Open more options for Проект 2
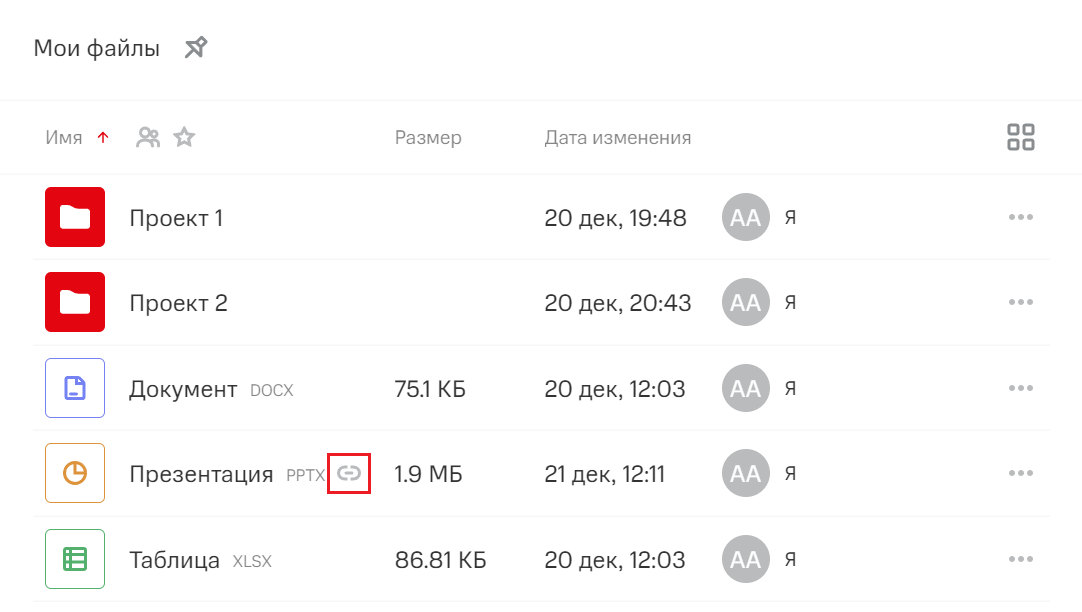Viewport: 1082px width, 612px height. [1020, 302]
